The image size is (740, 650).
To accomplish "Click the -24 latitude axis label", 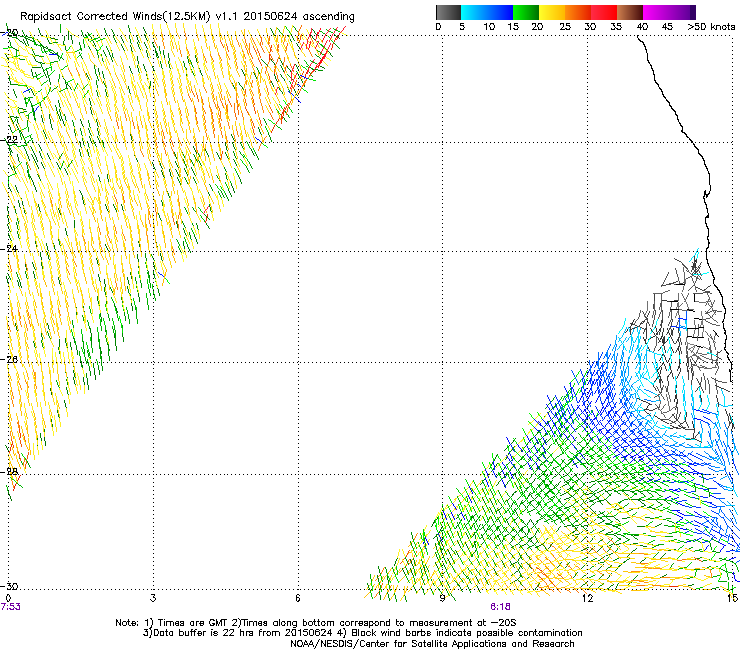I will coord(9,249).
